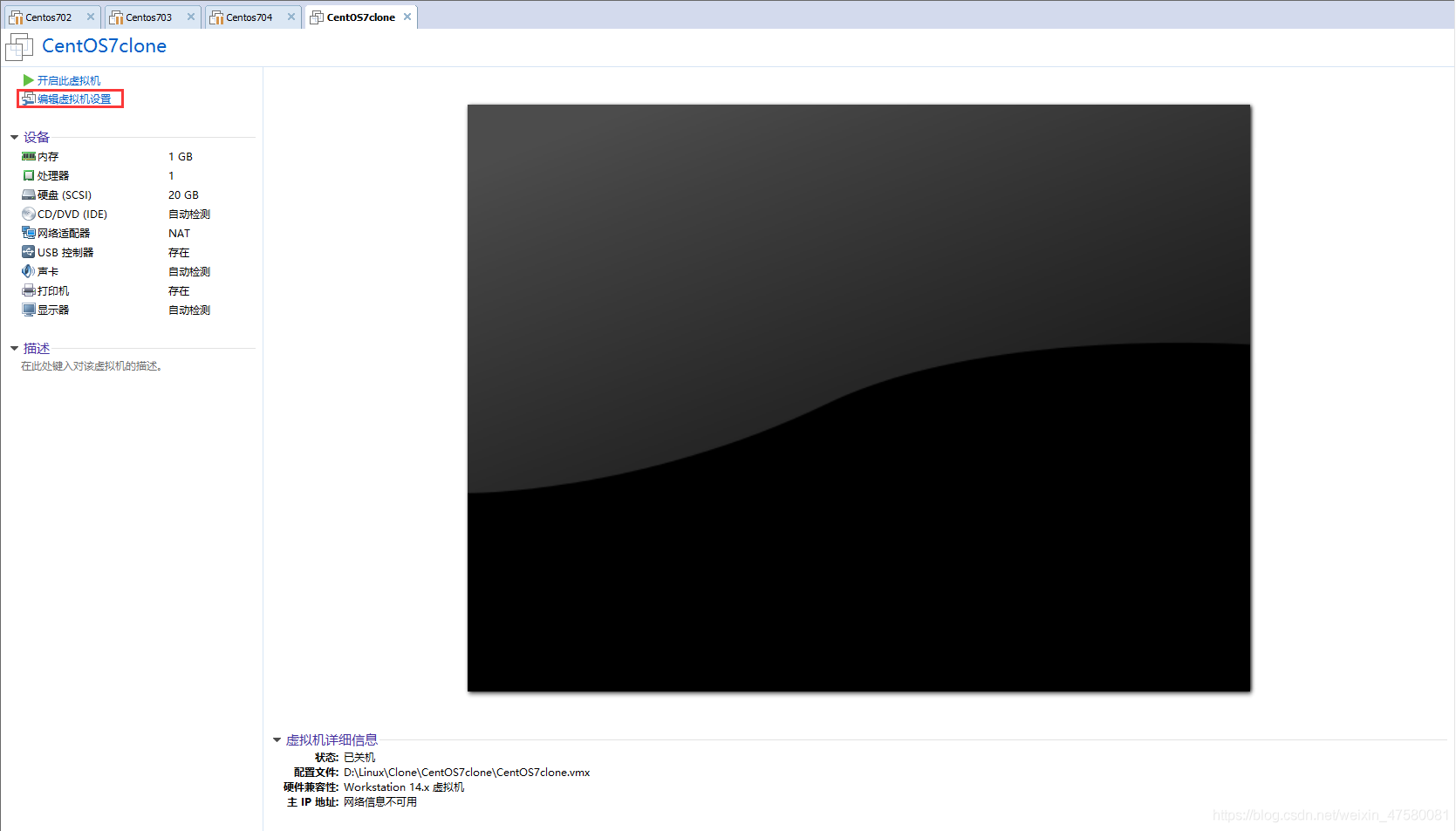Image resolution: width=1456 pixels, height=831 pixels.
Task: Close the CentOS7clone tab
Action: point(407,17)
